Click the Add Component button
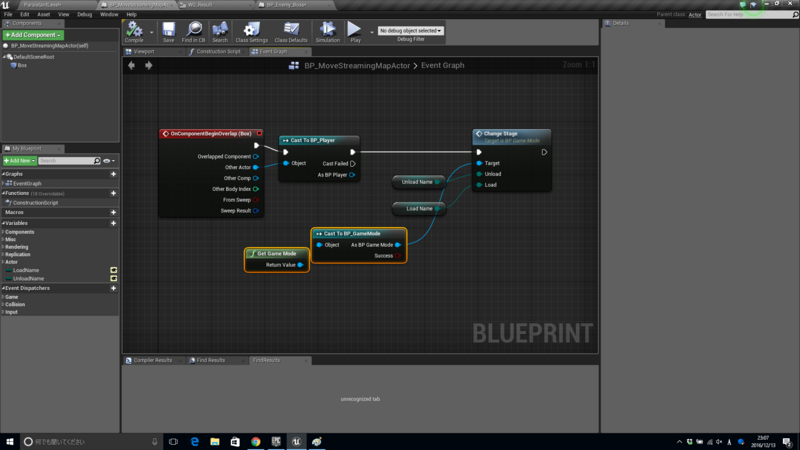The image size is (800, 450). pyautogui.click(x=33, y=35)
